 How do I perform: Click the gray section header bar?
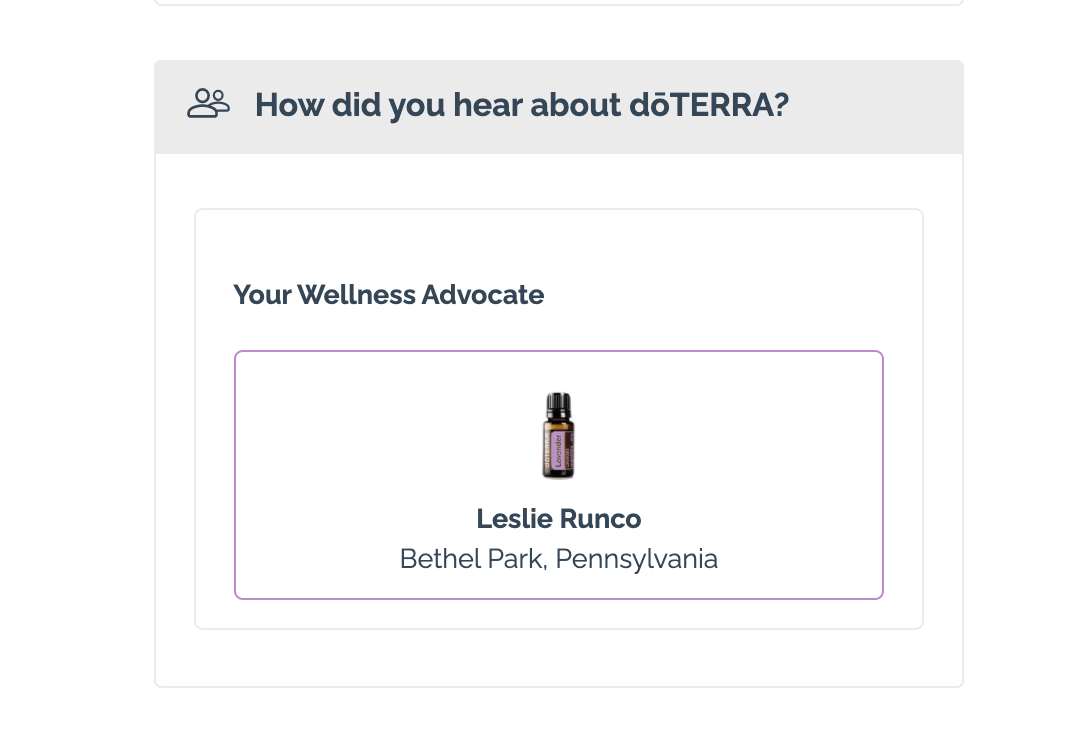pyautogui.click(x=559, y=107)
